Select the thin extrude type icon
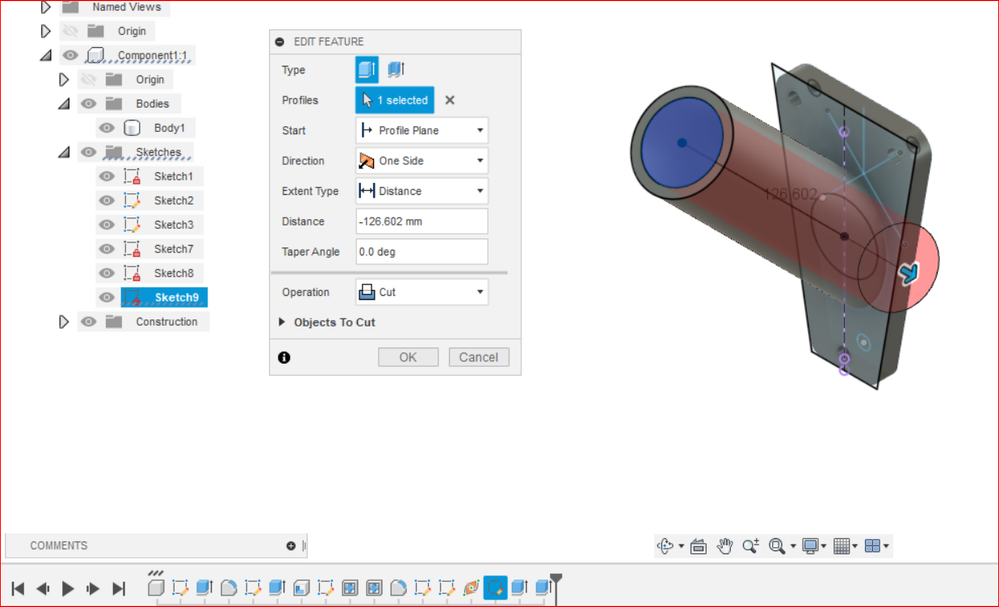This screenshot has width=999, height=607. coord(396,69)
